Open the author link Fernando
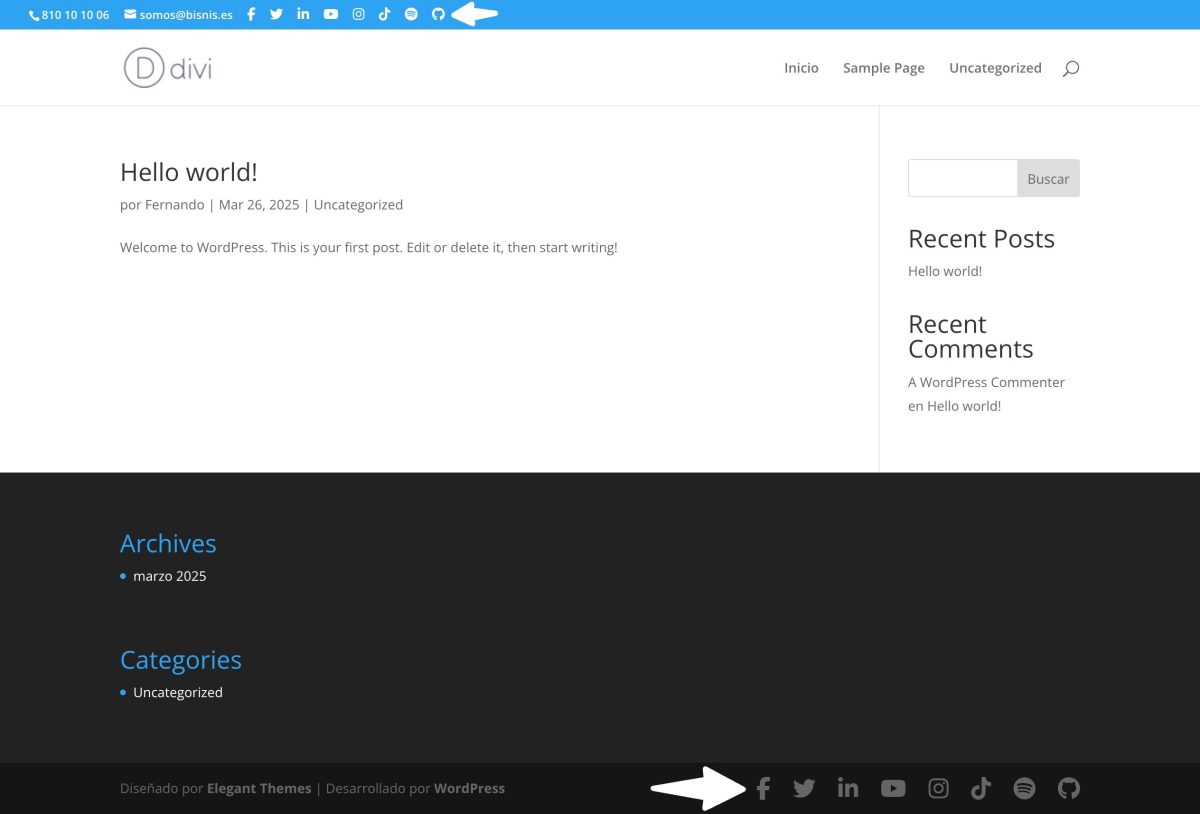This screenshot has width=1200, height=814. point(174,205)
